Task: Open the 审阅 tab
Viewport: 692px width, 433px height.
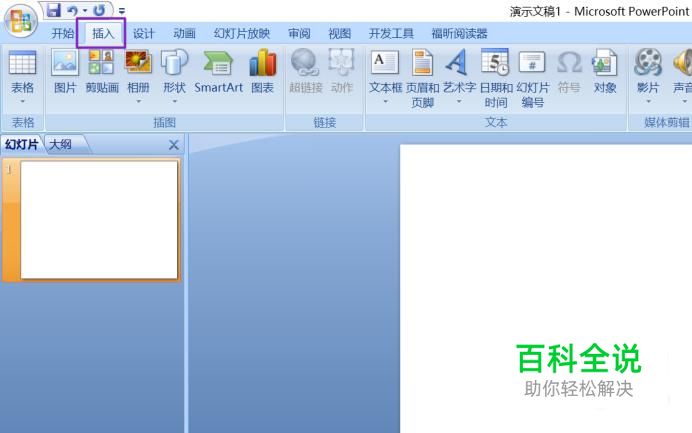Action: [299, 33]
